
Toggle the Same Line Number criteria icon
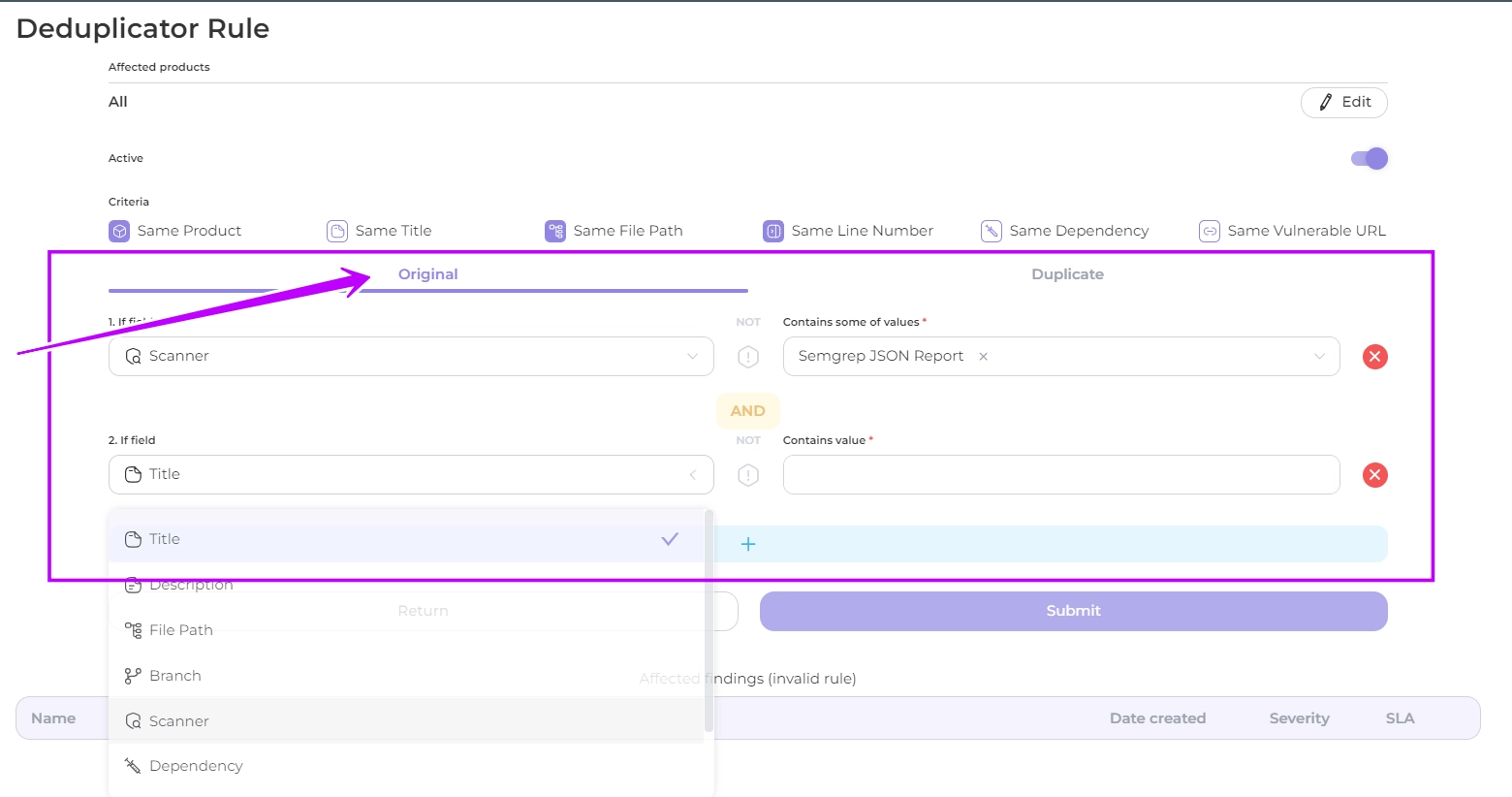pos(773,231)
